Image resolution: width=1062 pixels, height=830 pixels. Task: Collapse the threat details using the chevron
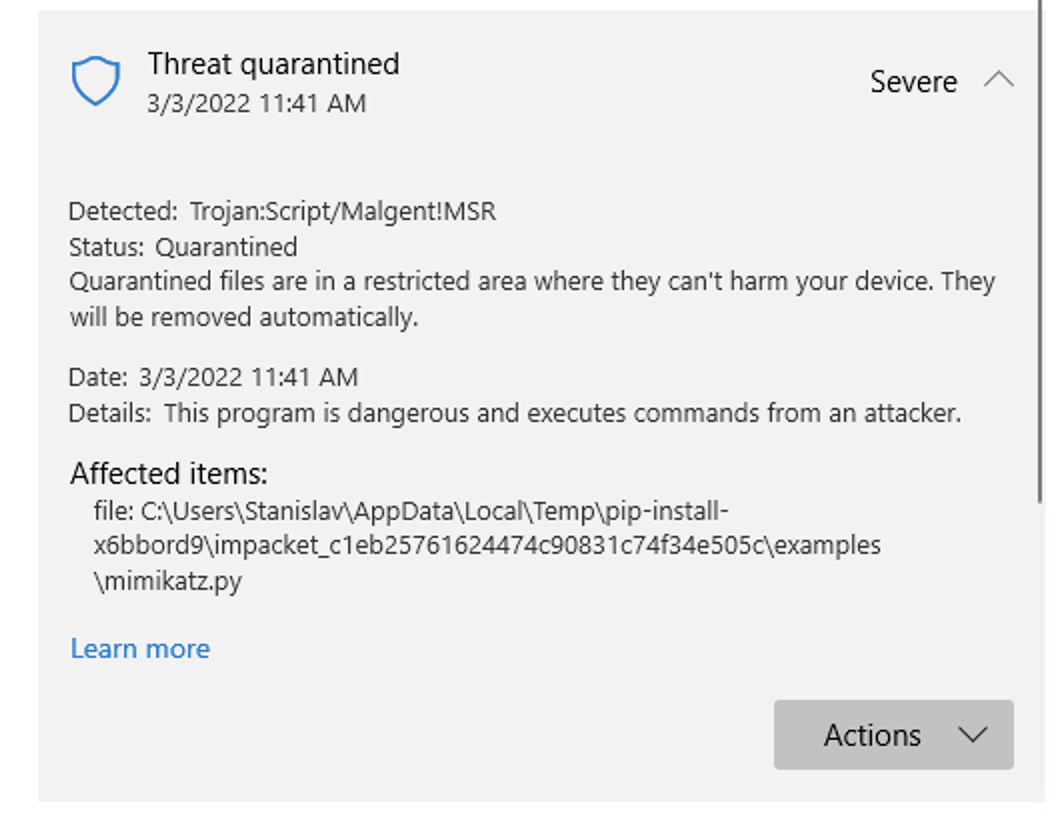tap(997, 80)
